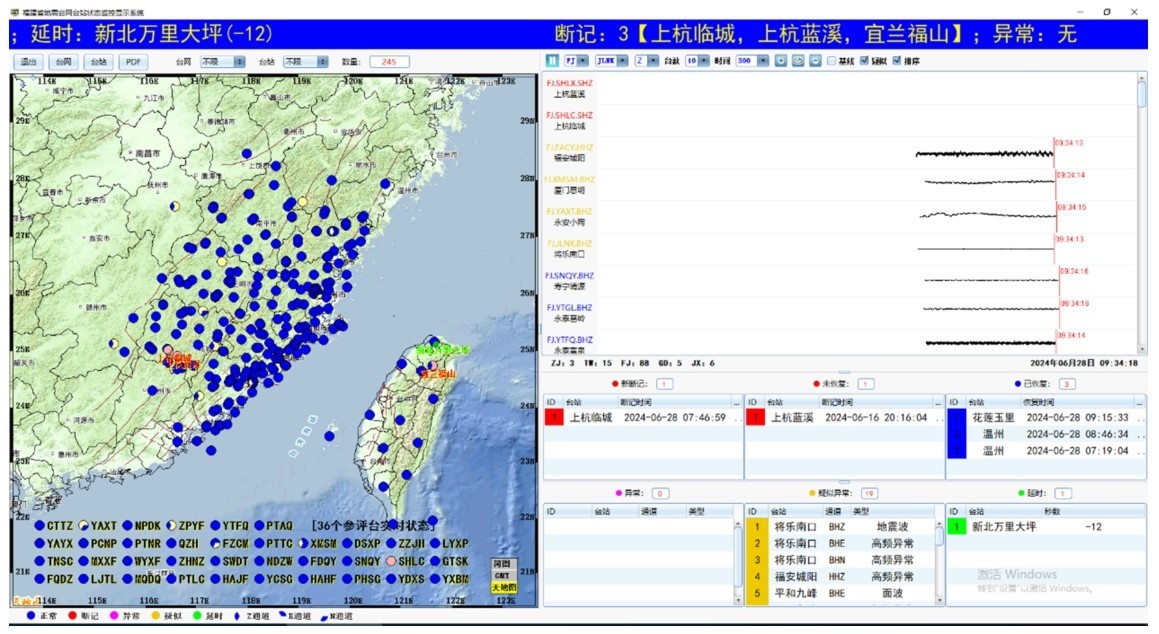Image resolution: width=1159 pixels, height=634 pixels.
Task: Pause the waveform display
Action: (552, 61)
